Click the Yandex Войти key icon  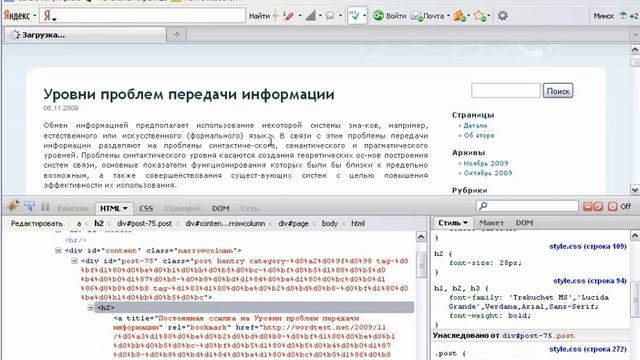coord(378,16)
